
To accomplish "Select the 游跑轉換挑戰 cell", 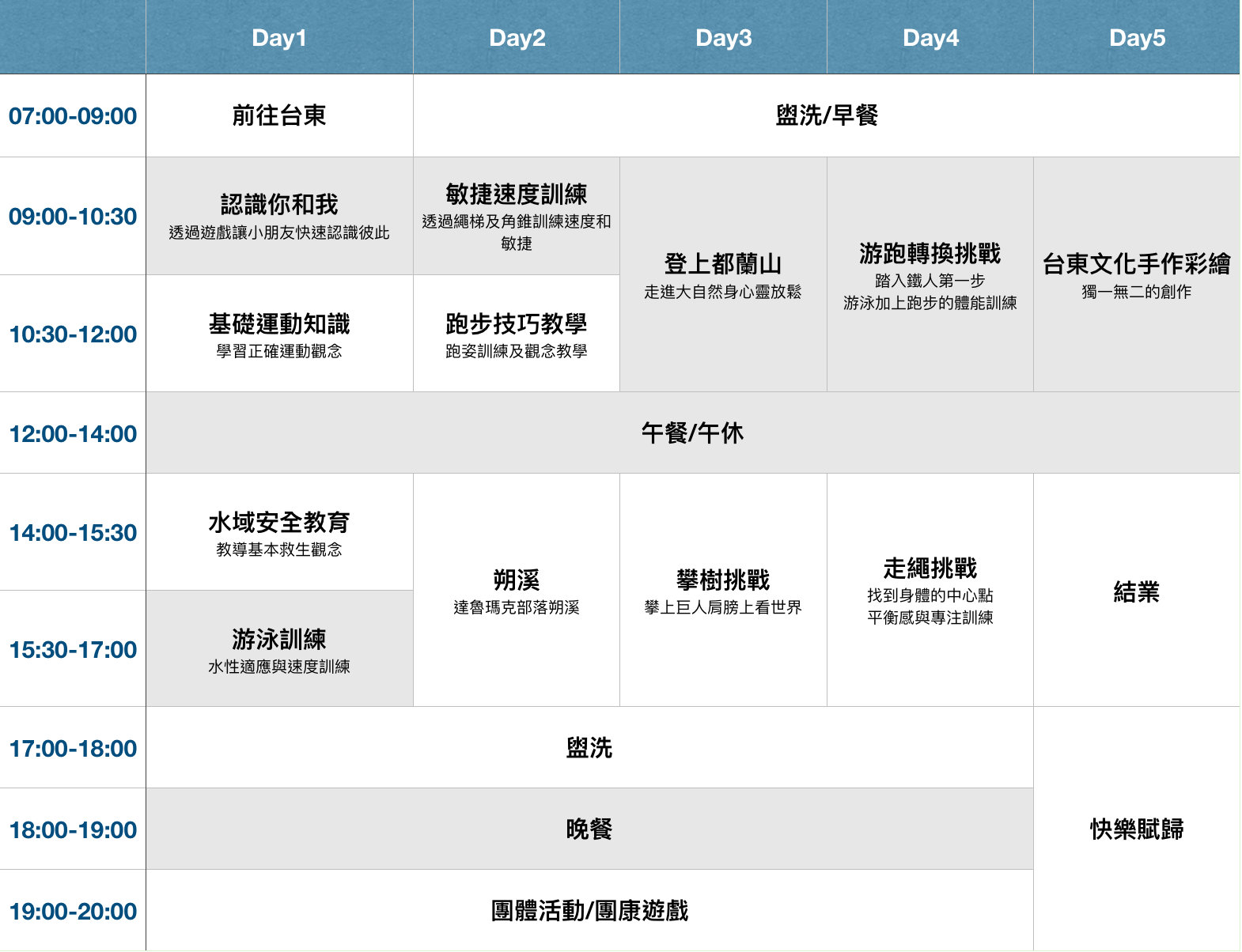I will (930, 274).
